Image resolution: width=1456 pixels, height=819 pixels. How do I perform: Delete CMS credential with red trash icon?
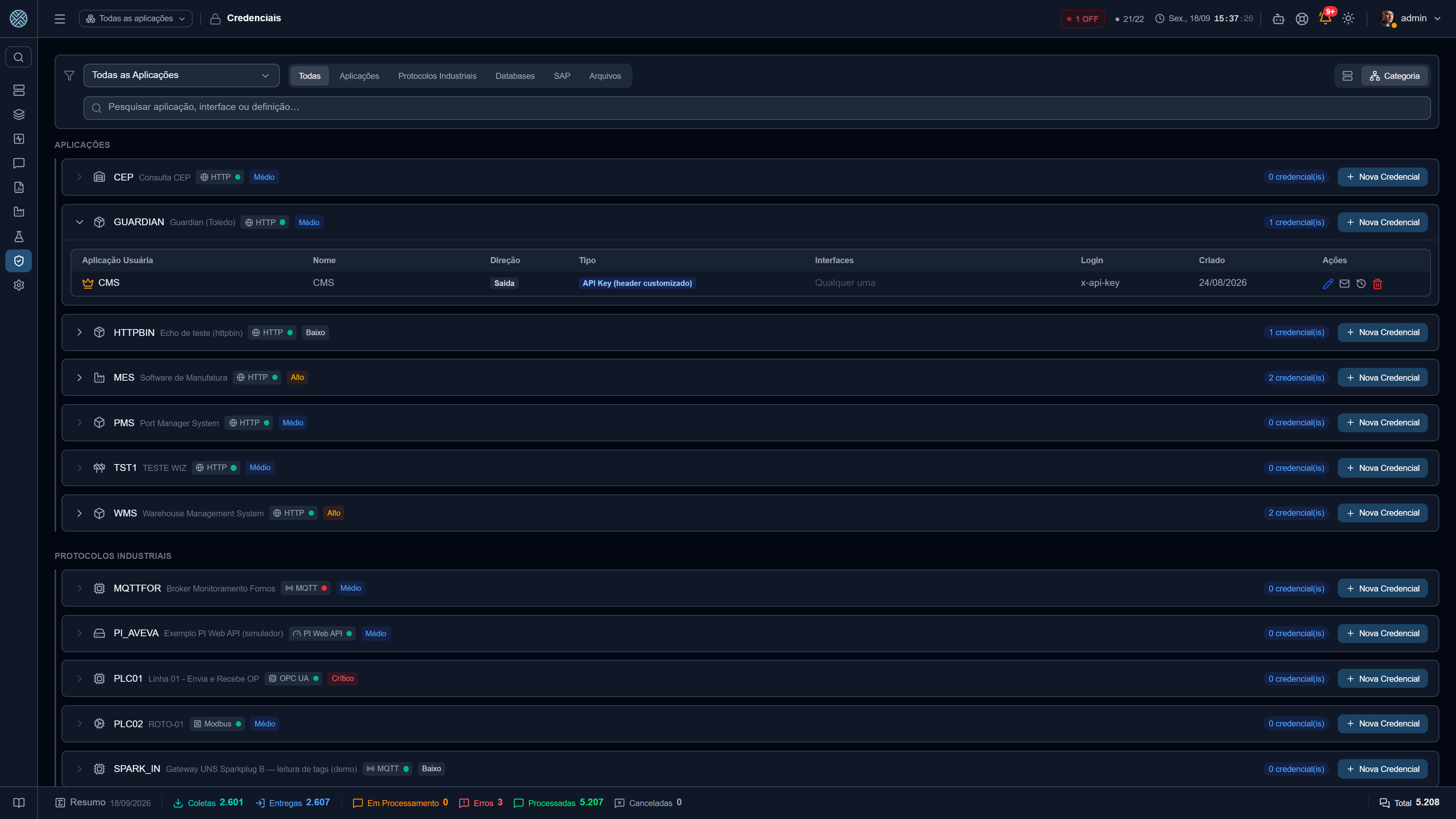(1378, 284)
